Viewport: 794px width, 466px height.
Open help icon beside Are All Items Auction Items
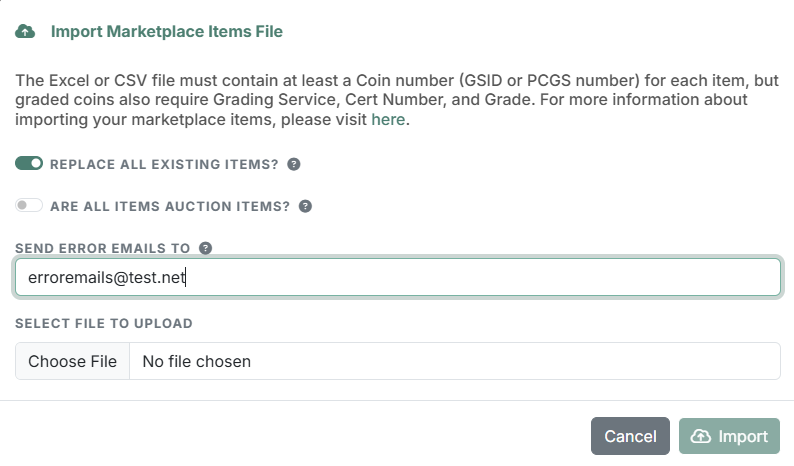[x=305, y=206]
